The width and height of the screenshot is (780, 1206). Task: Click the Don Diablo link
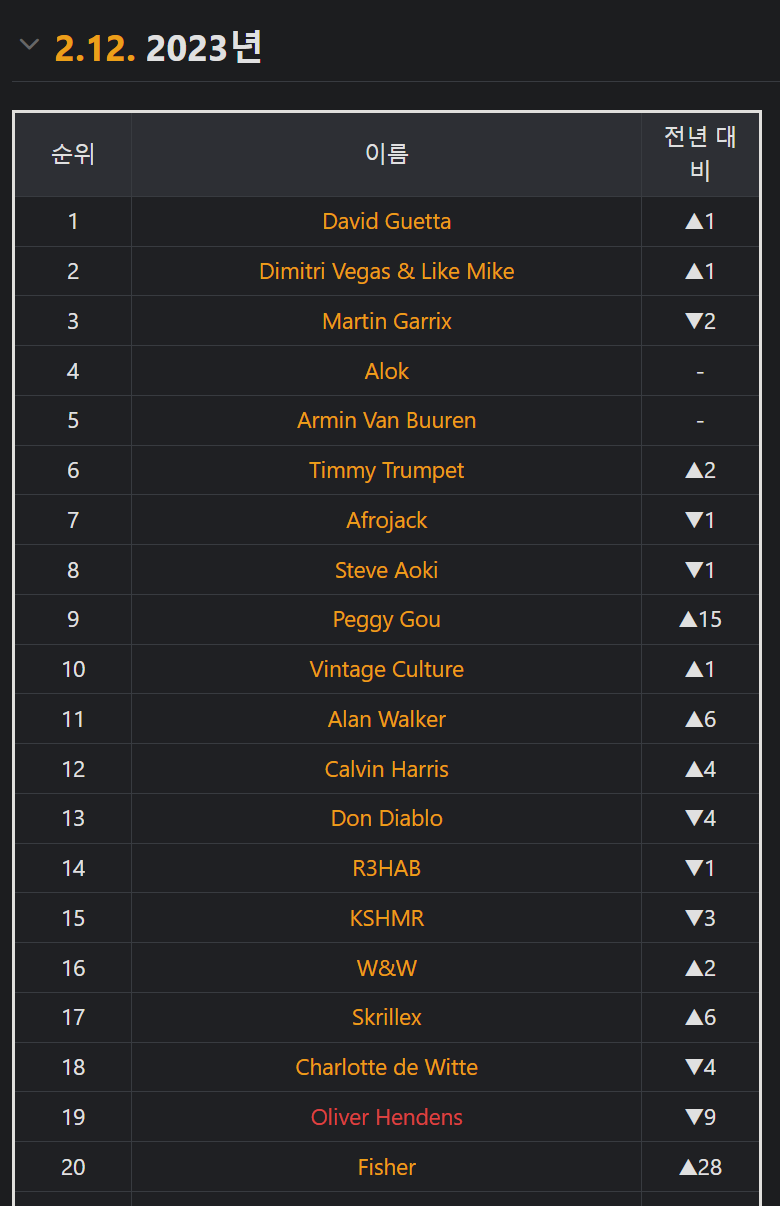click(386, 818)
